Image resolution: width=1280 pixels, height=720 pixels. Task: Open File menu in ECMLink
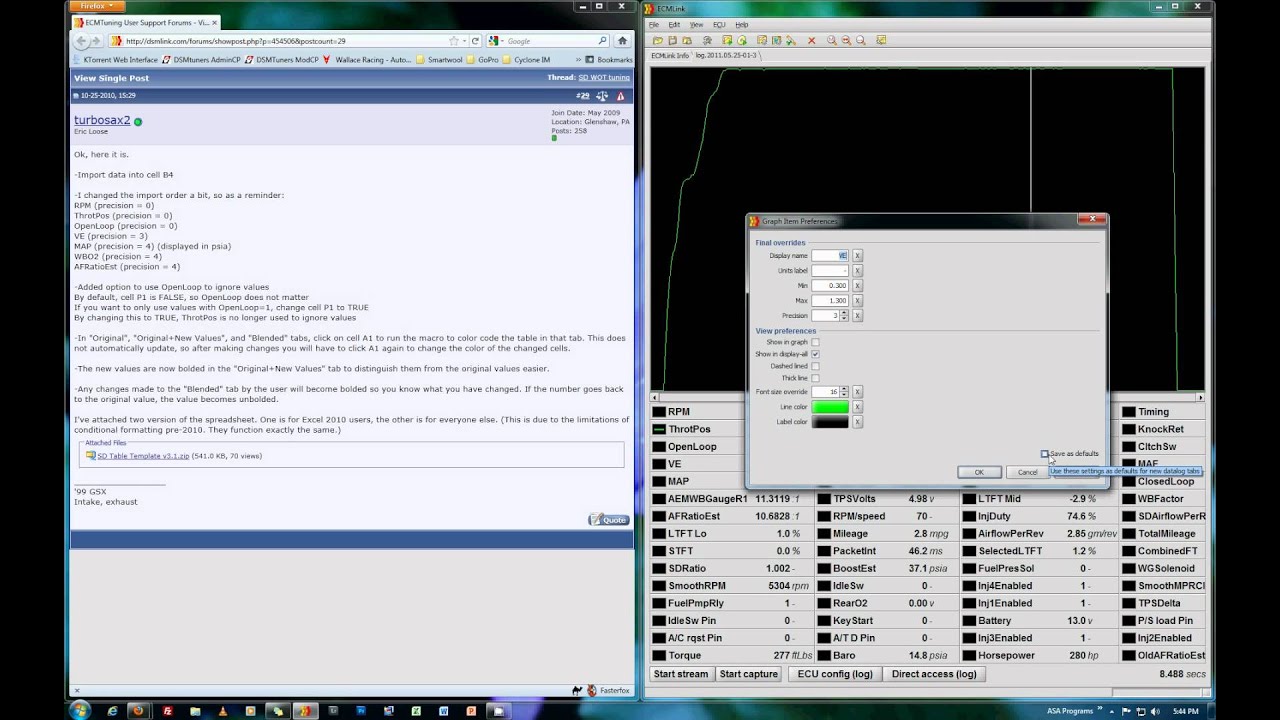point(654,24)
